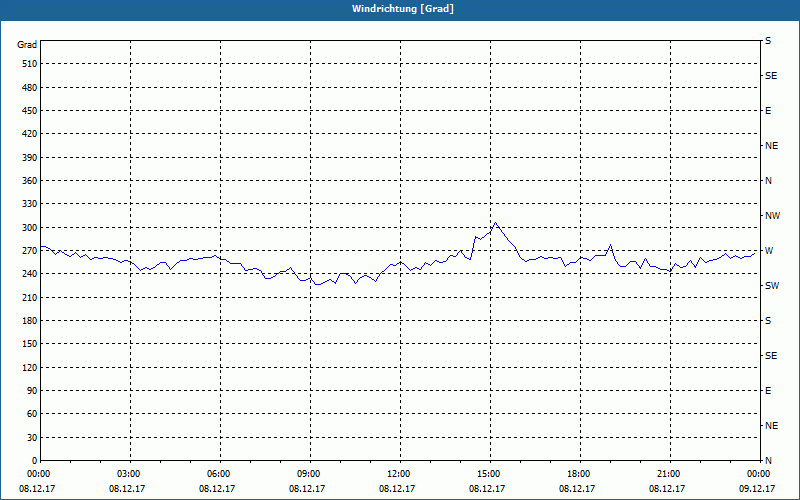
Task: Click the 60 degree axis label
Action: coord(32,414)
